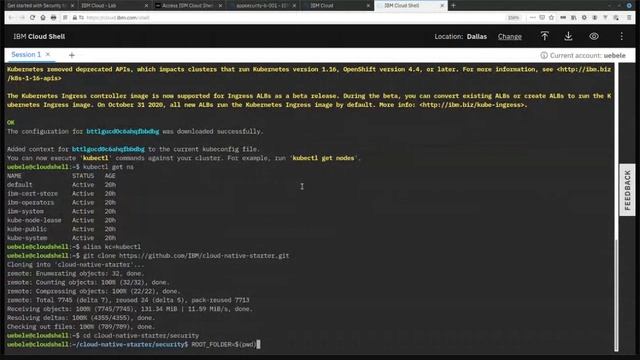
Task: Click the Dallas location label
Action: (477, 36)
